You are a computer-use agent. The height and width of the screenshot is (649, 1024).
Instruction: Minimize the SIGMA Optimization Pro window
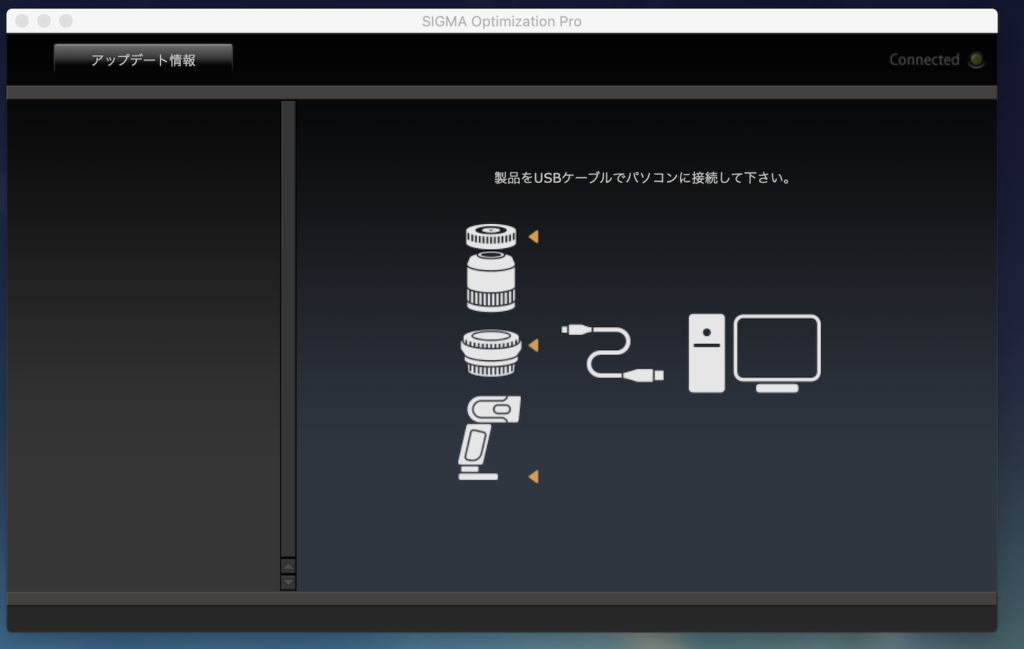coord(44,21)
